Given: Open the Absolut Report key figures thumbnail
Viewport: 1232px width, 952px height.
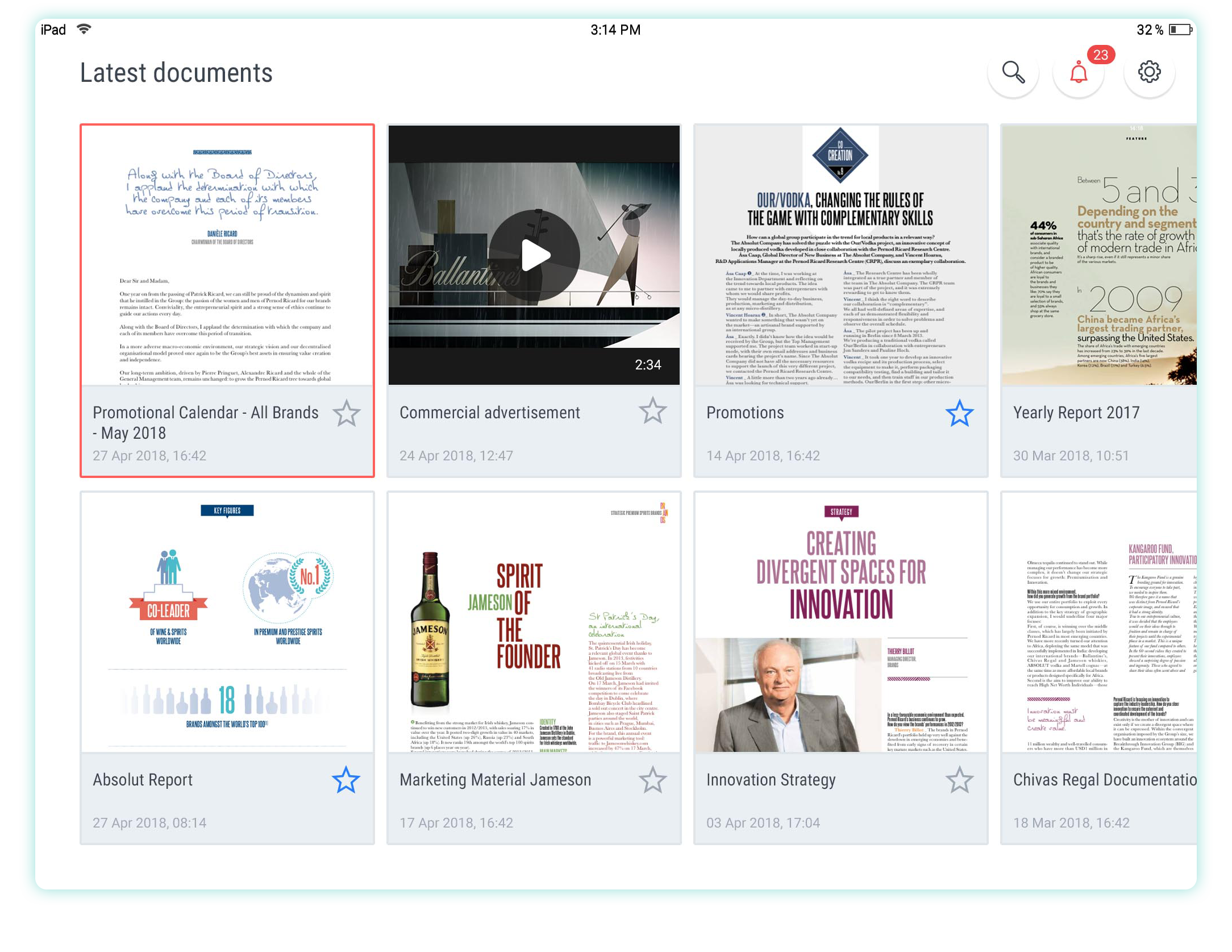Looking at the screenshot, I should 227,622.
